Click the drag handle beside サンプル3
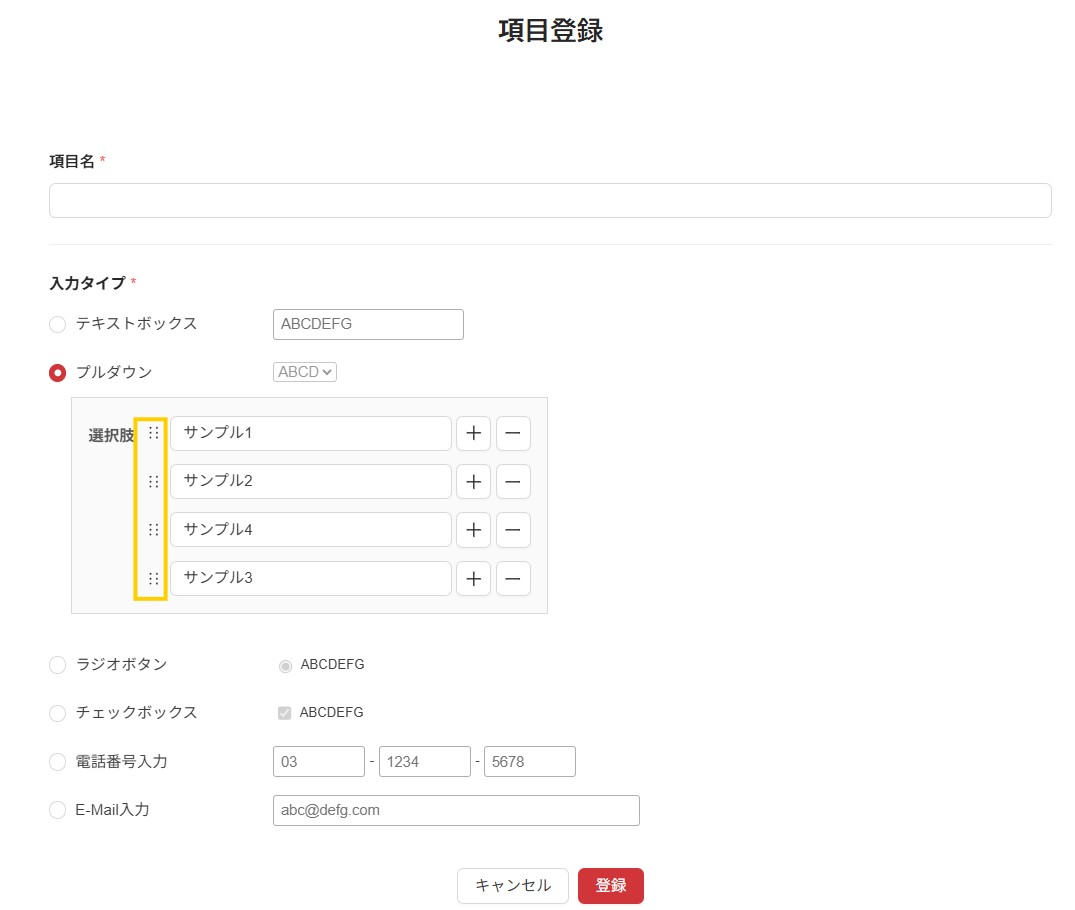This screenshot has height=910, width=1075. point(153,578)
